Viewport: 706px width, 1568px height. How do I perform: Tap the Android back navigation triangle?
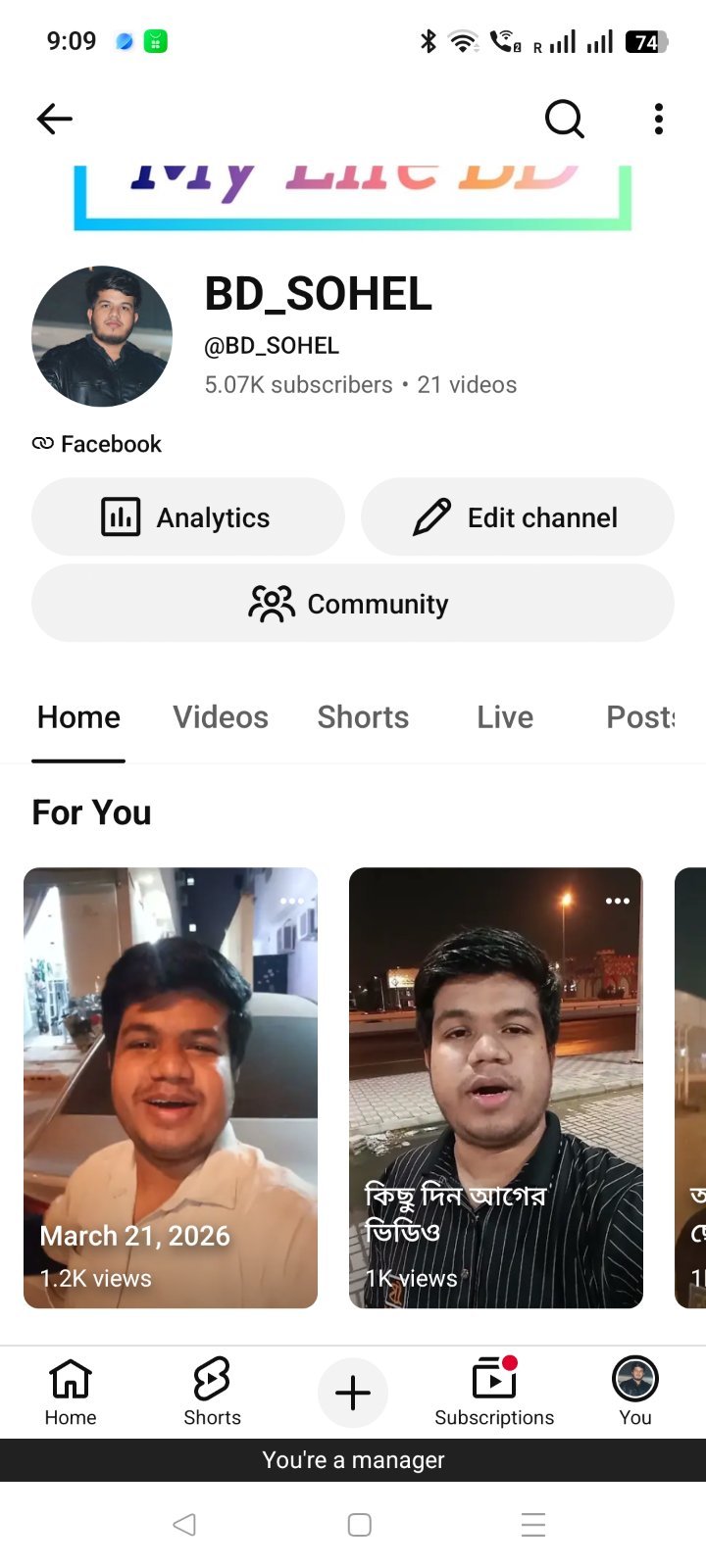click(x=184, y=1524)
